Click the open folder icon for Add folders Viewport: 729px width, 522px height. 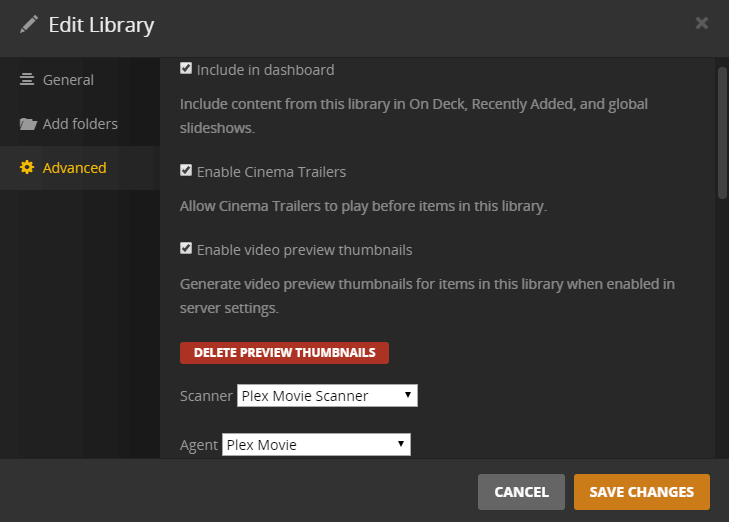coord(27,124)
